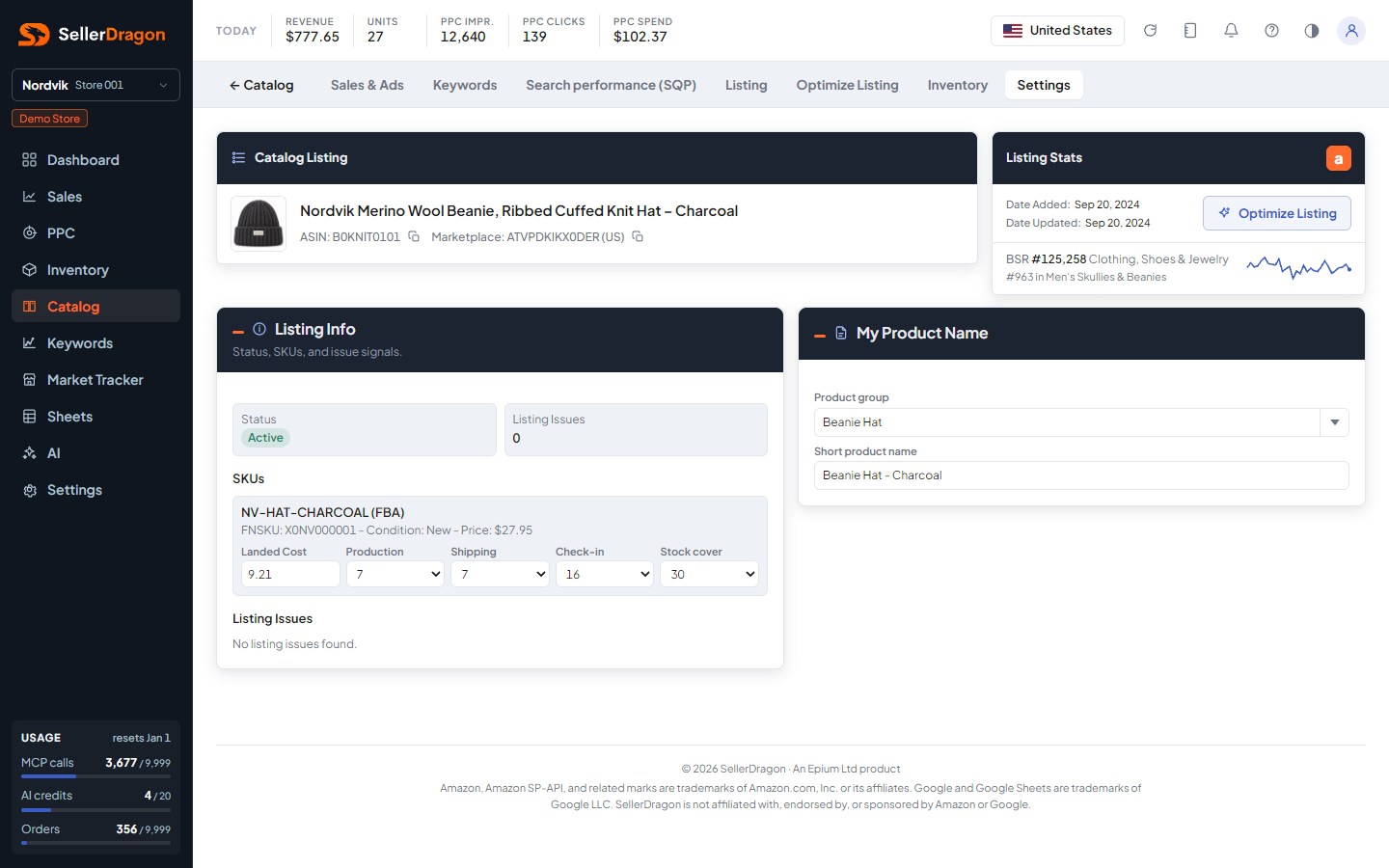Open the Optimize Listing tab

pos(848,85)
